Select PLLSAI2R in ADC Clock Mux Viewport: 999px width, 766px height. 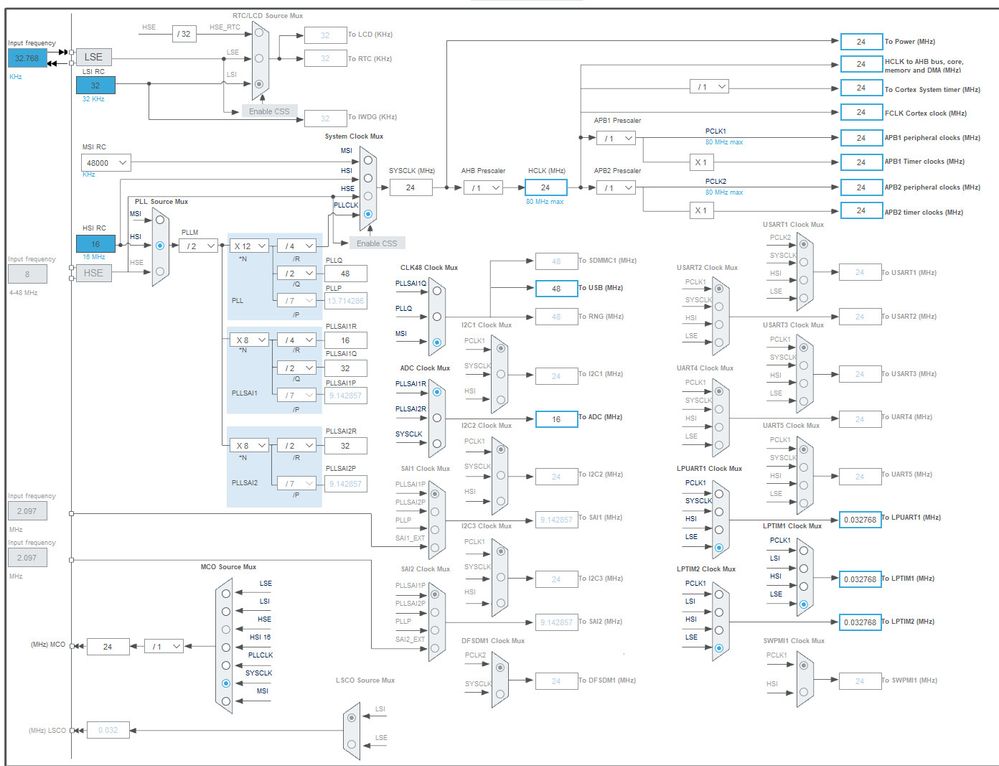436,418
